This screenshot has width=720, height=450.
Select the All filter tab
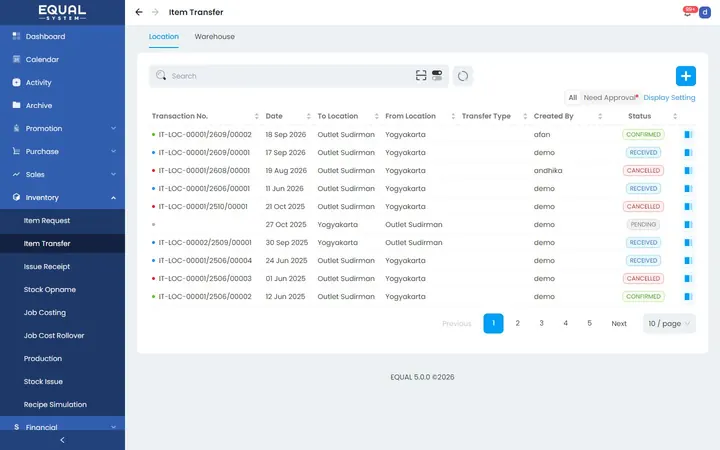pos(573,97)
